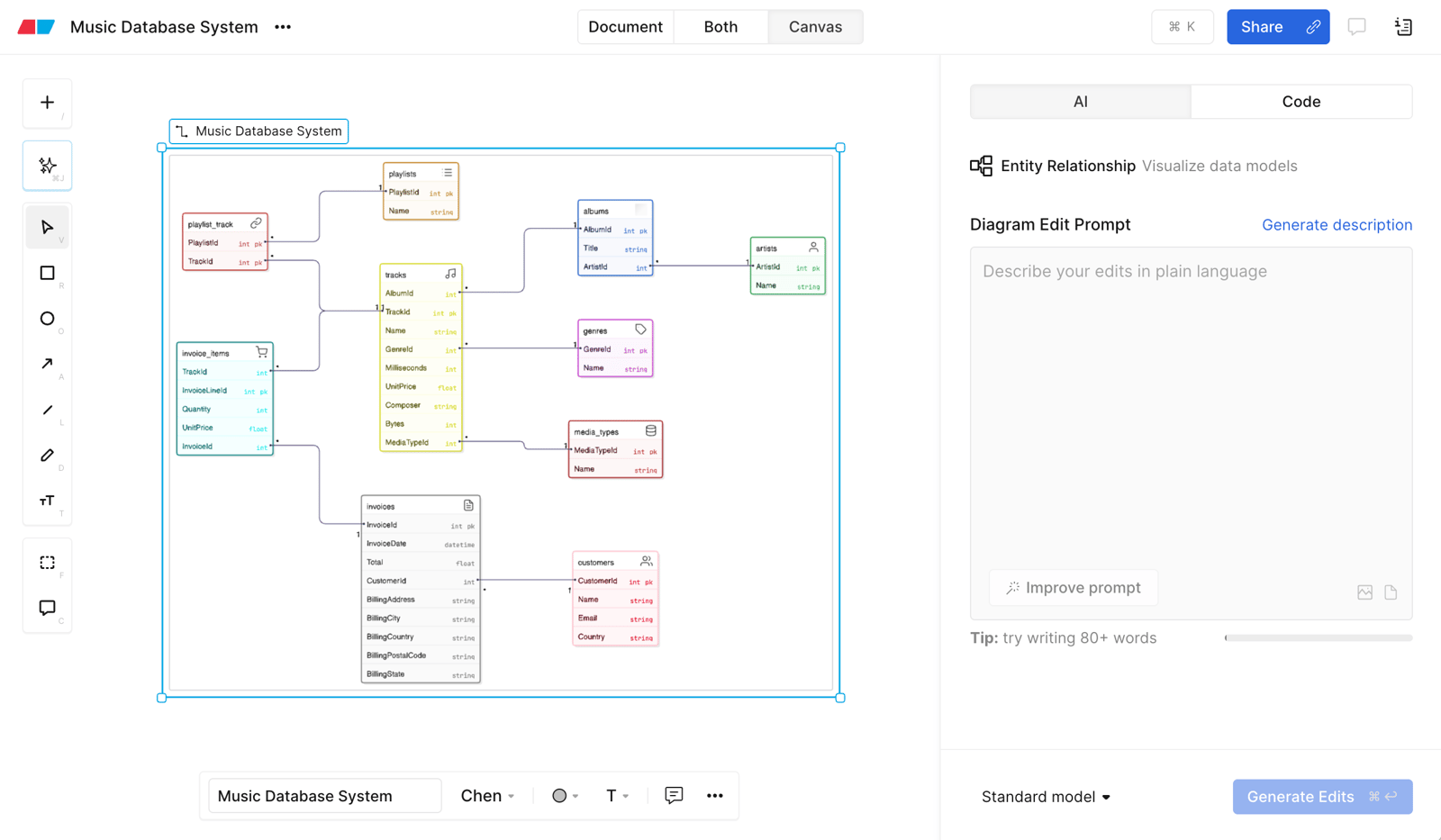Select the pointer select tool
The height and width of the screenshot is (840, 1441).
47,227
